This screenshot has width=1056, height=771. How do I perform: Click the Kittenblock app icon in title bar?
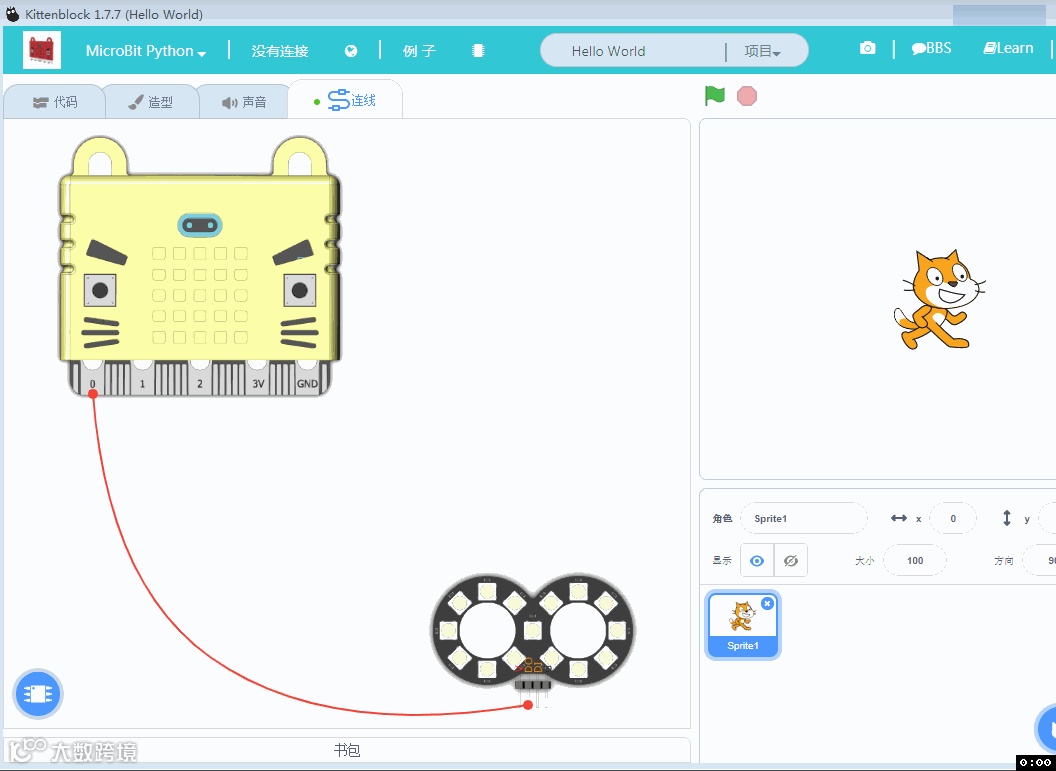pos(13,13)
